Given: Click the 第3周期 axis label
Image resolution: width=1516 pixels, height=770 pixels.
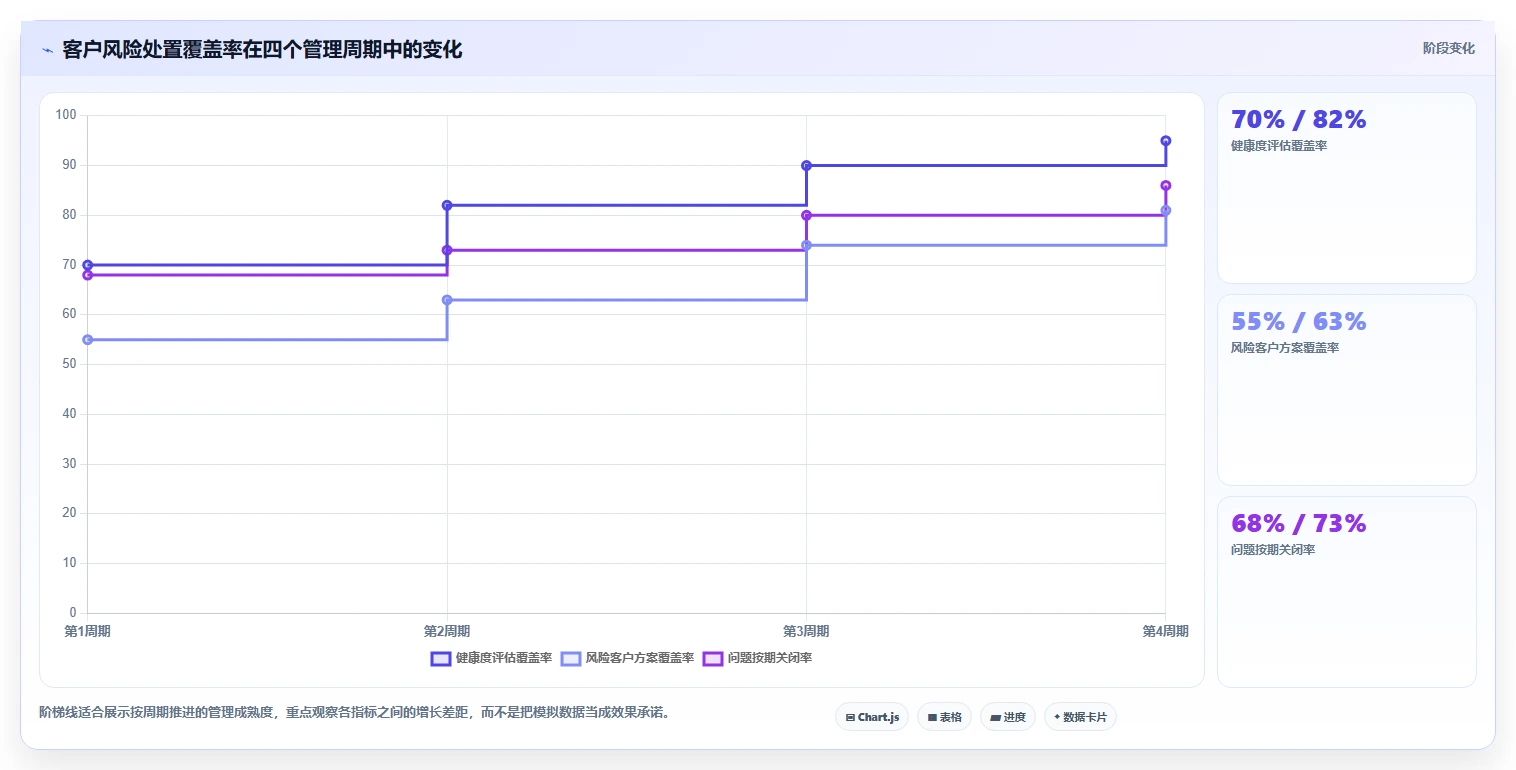Looking at the screenshot, I should pos(806,631).
